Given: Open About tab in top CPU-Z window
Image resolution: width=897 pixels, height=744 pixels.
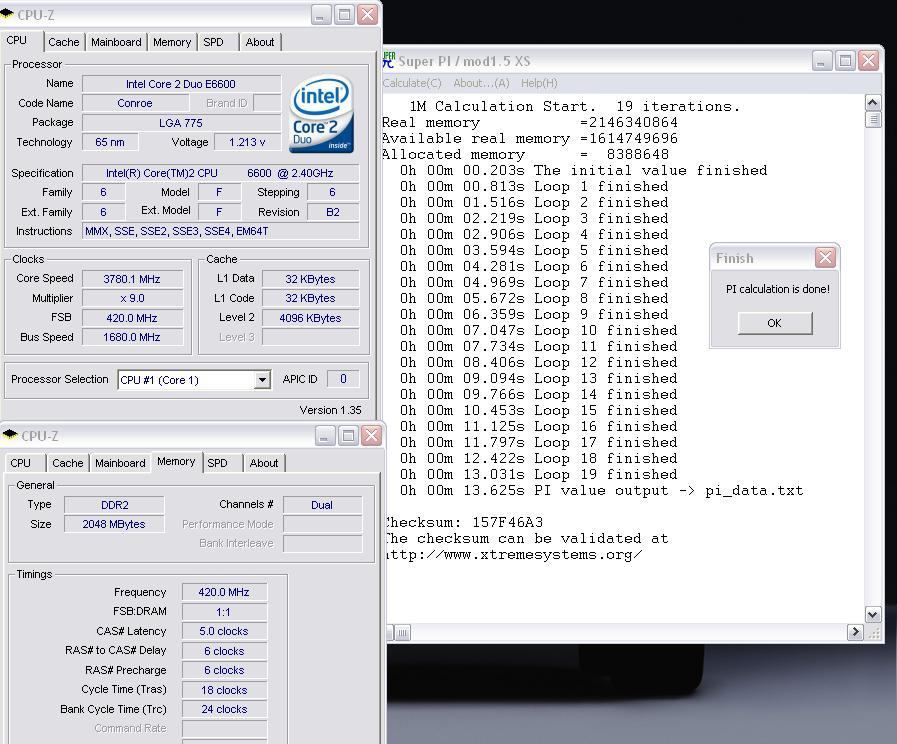Looking at the screenshot, I should [260, 42].
